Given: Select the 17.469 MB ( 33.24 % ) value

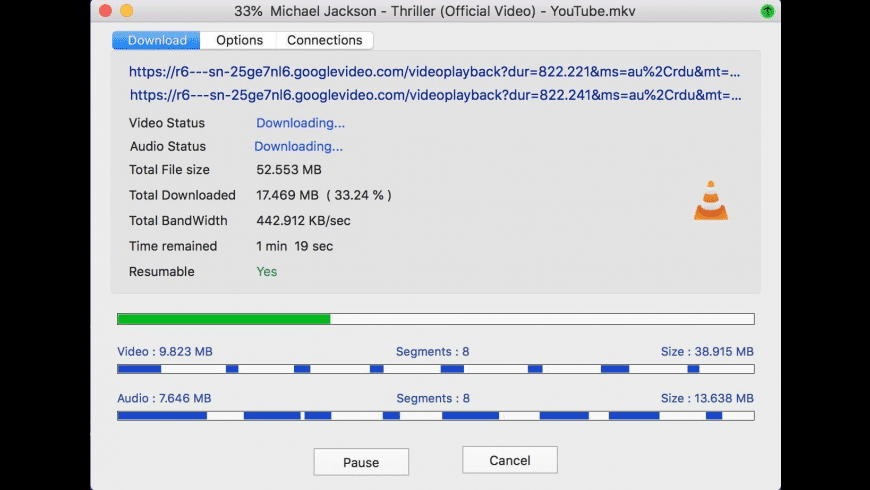Looking at the screenshot, I should tap(323, 195).
